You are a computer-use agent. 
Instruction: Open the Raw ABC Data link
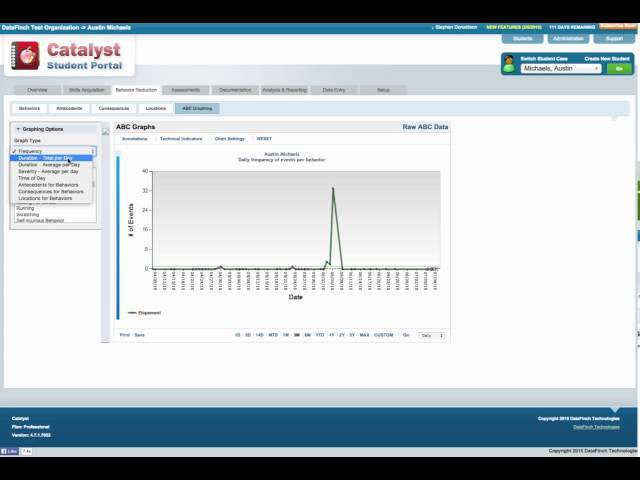tap(425, 127)
